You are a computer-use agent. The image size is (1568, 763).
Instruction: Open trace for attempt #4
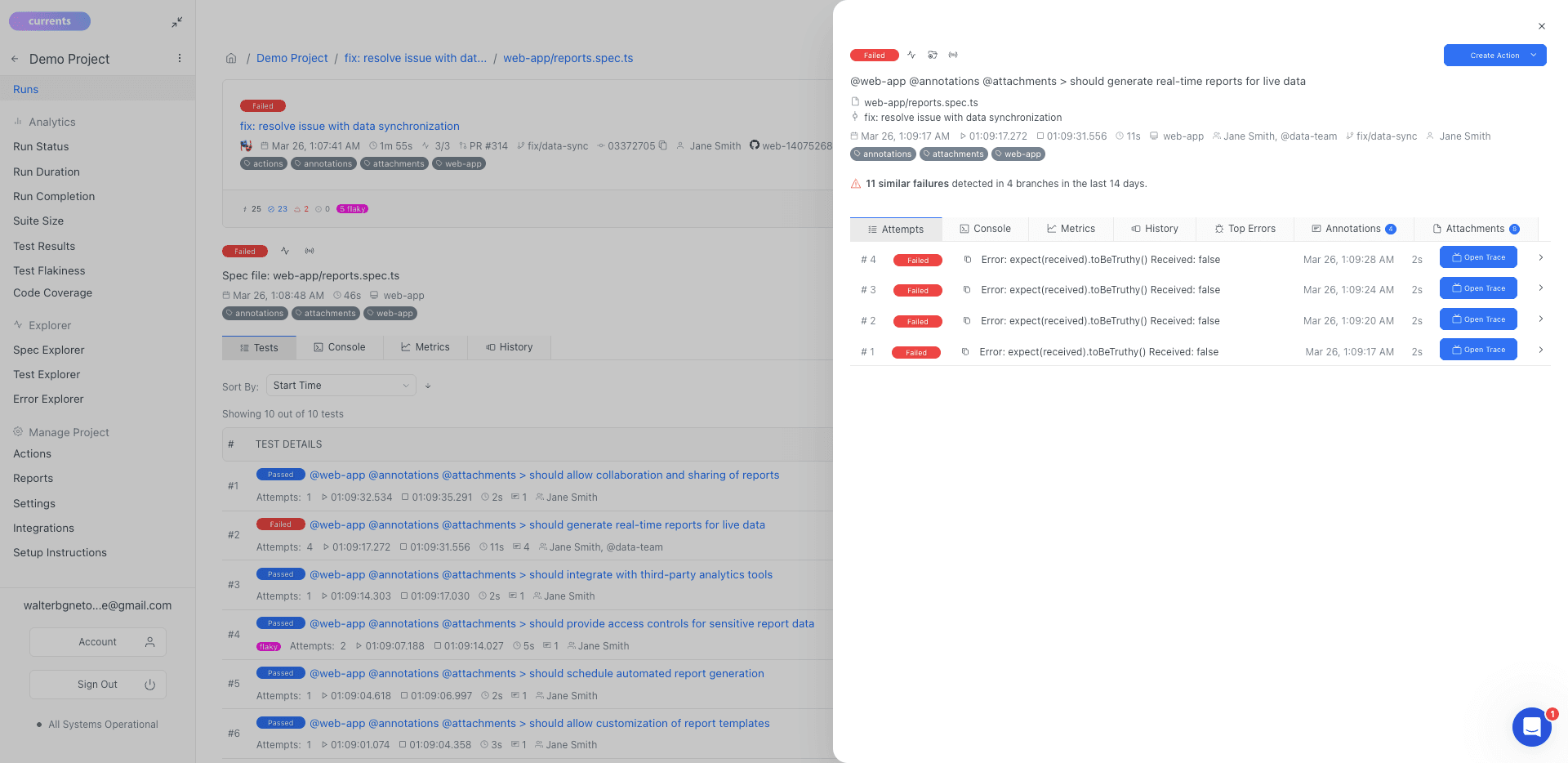(1478, 257)
